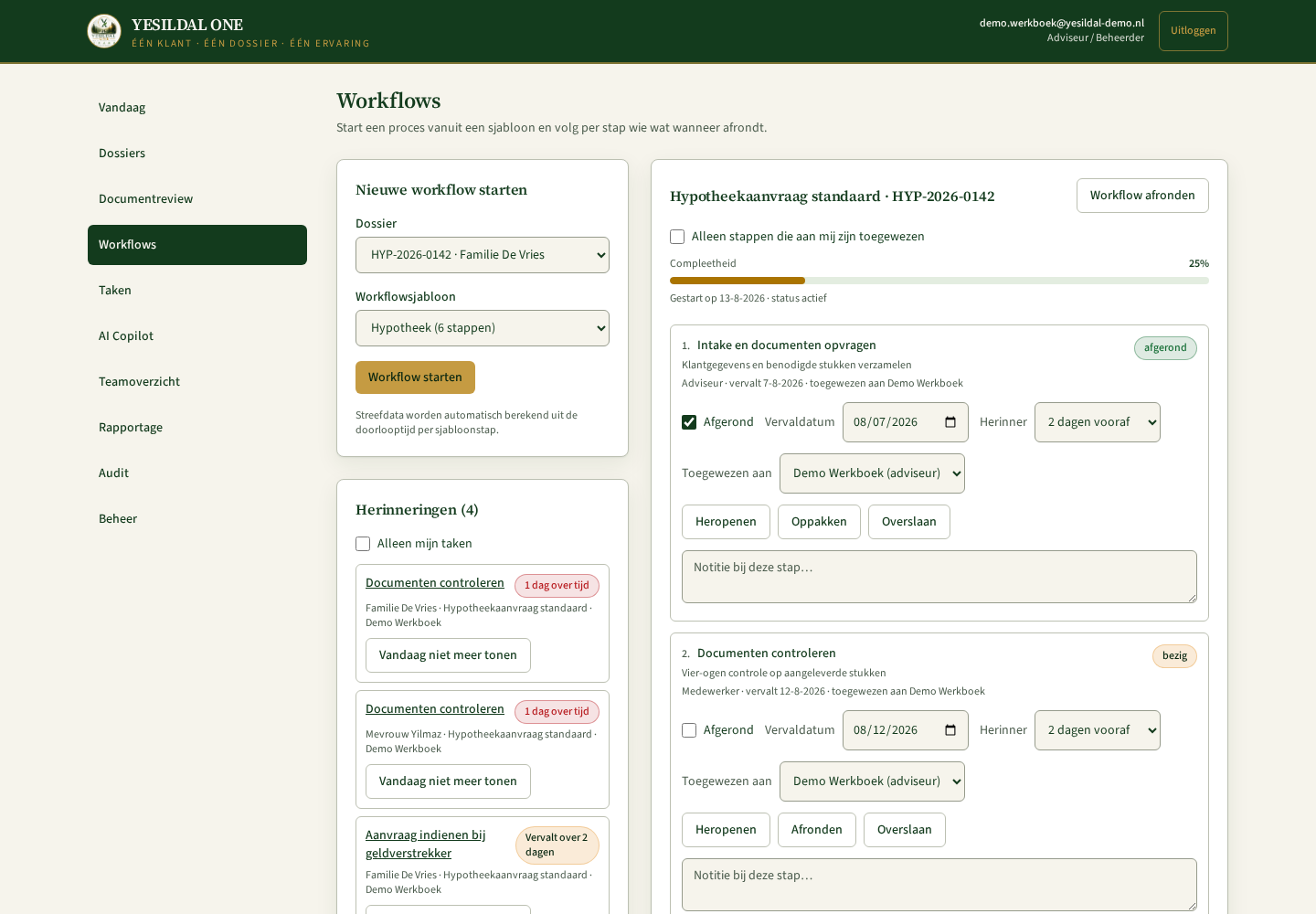Open Rapportage in the sidebar

197,428
